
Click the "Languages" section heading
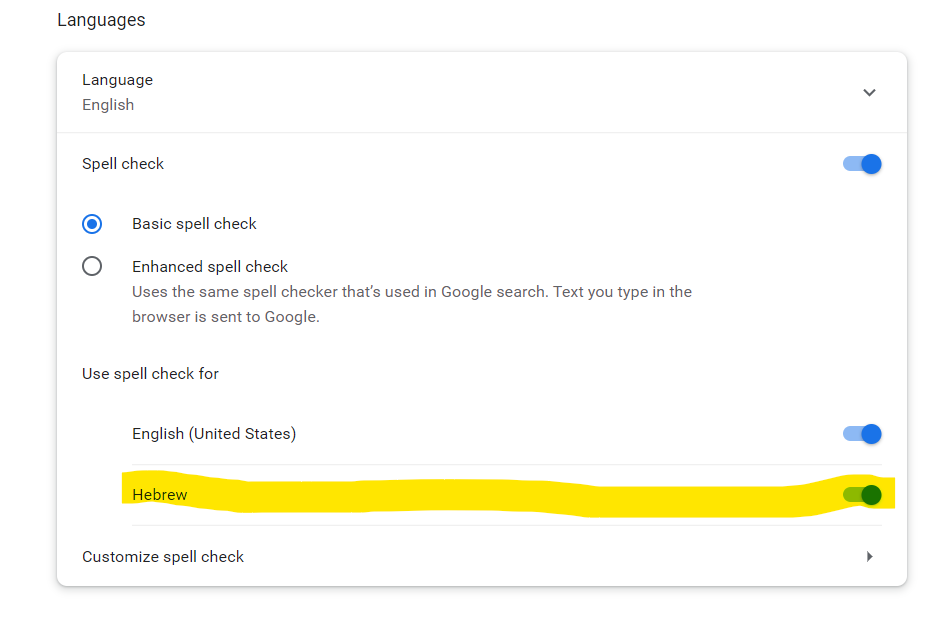point(101,20)
